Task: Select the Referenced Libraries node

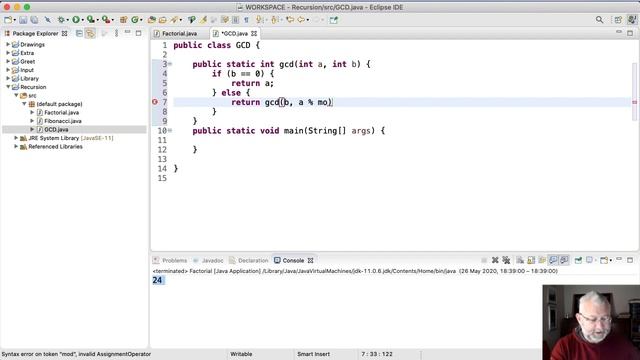Action: point(55,147)
